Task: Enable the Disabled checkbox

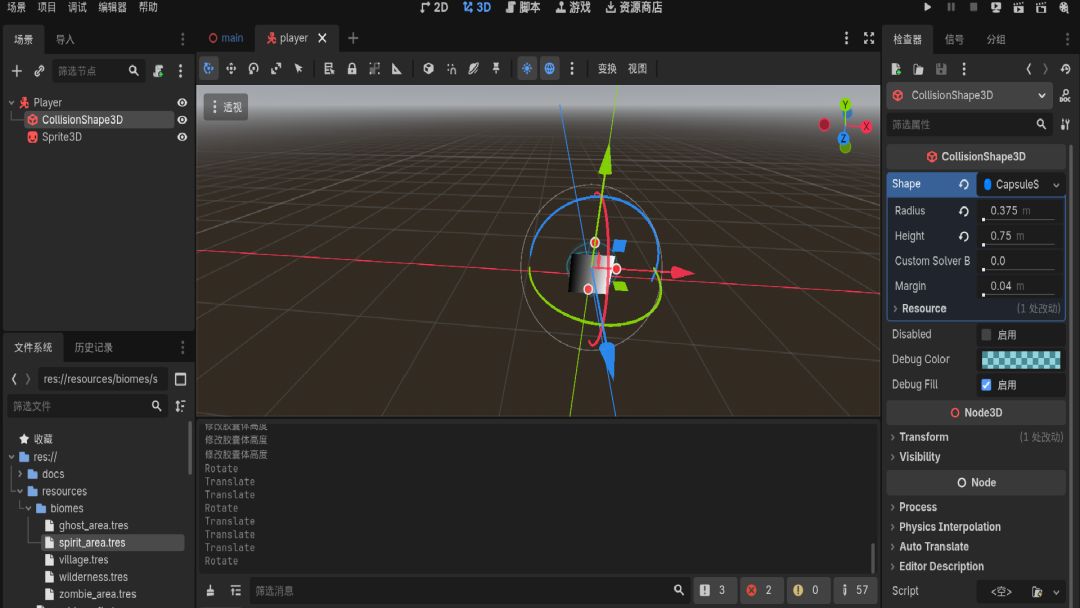Action: point(986,335)
